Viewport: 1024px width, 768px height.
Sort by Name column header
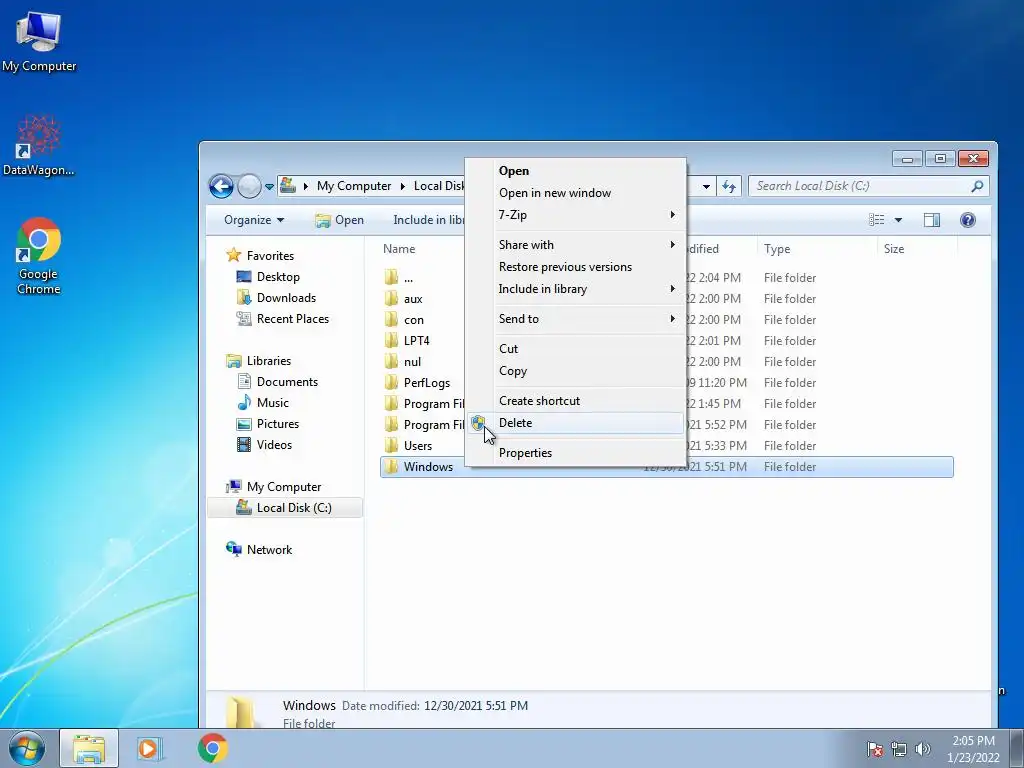click(399, 249)
